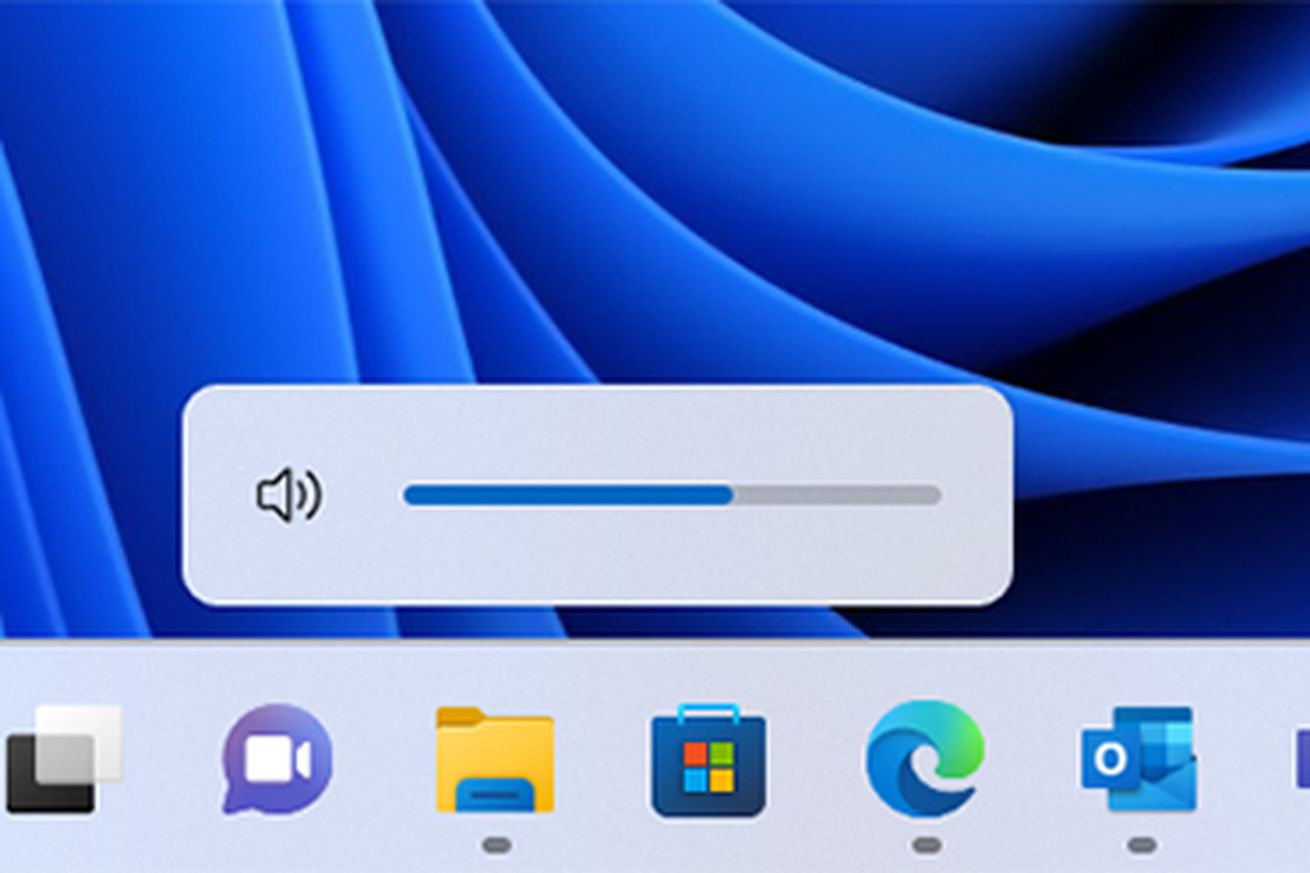
Task: Click the running indicator beneath File Explorer
Action: (x=496, y=845)
